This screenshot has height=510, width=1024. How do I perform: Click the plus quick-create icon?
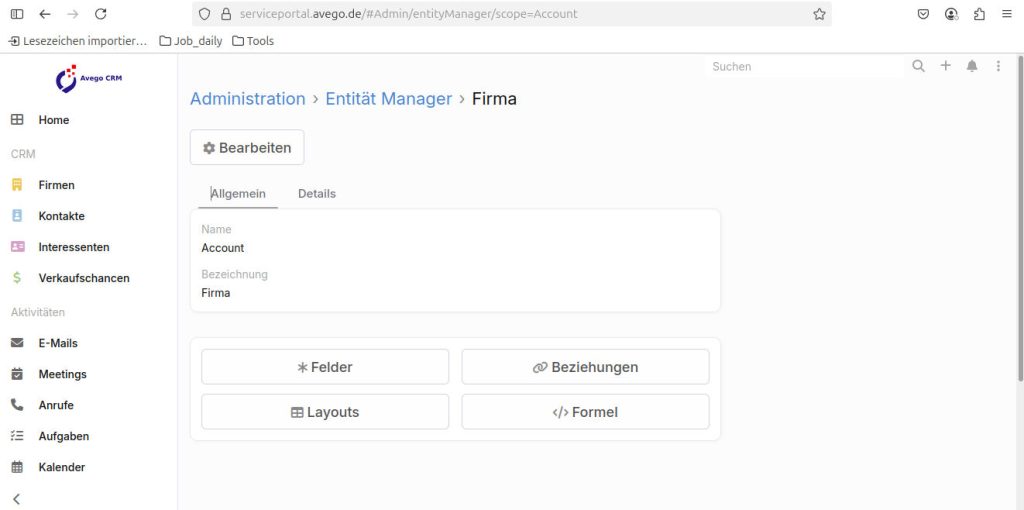[x=945, y=66]
